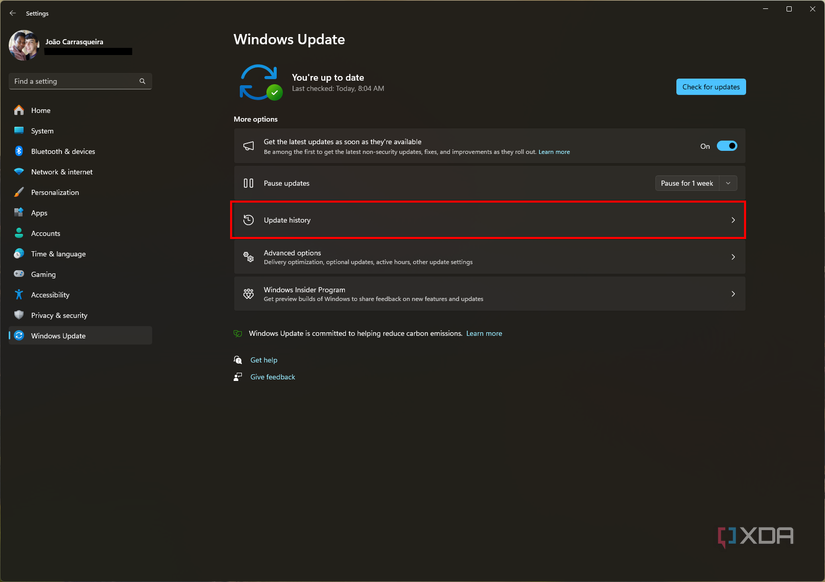Screen dimensions: 825x582
Task: Click Pause for 1 week button
Action: pos(687,183)
